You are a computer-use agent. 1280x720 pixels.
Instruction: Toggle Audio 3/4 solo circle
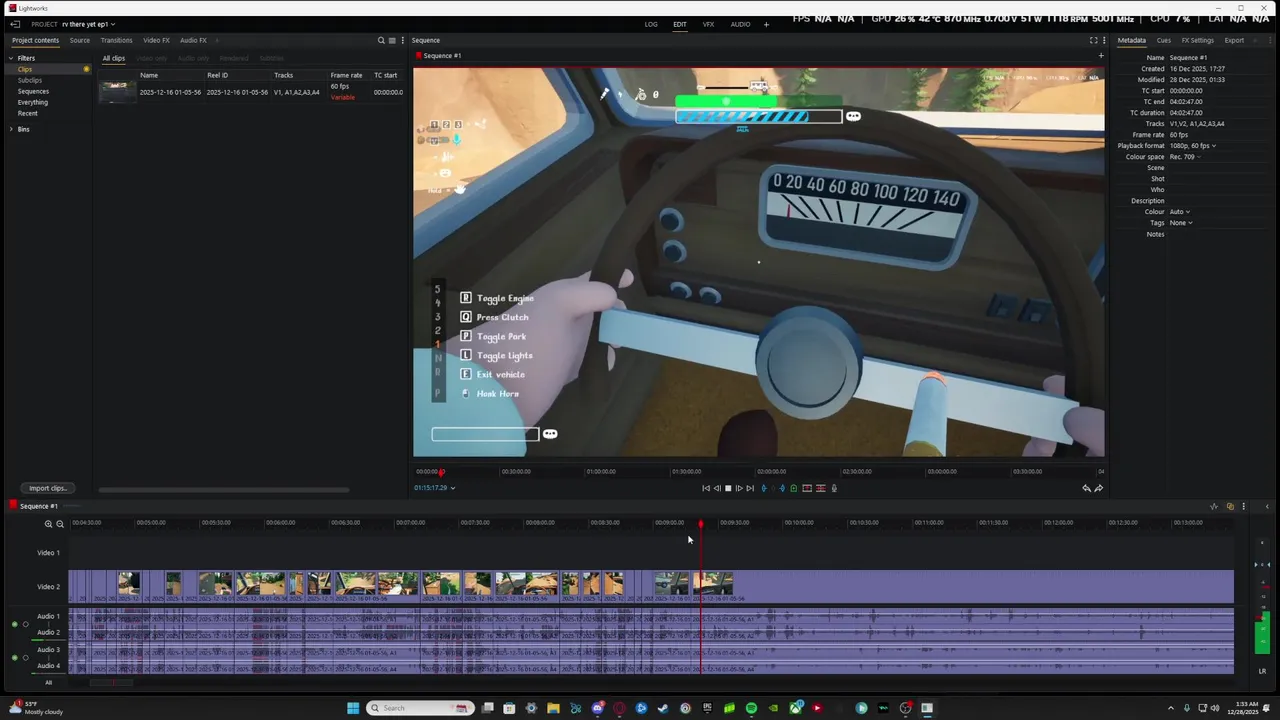(x=26, y=658)
